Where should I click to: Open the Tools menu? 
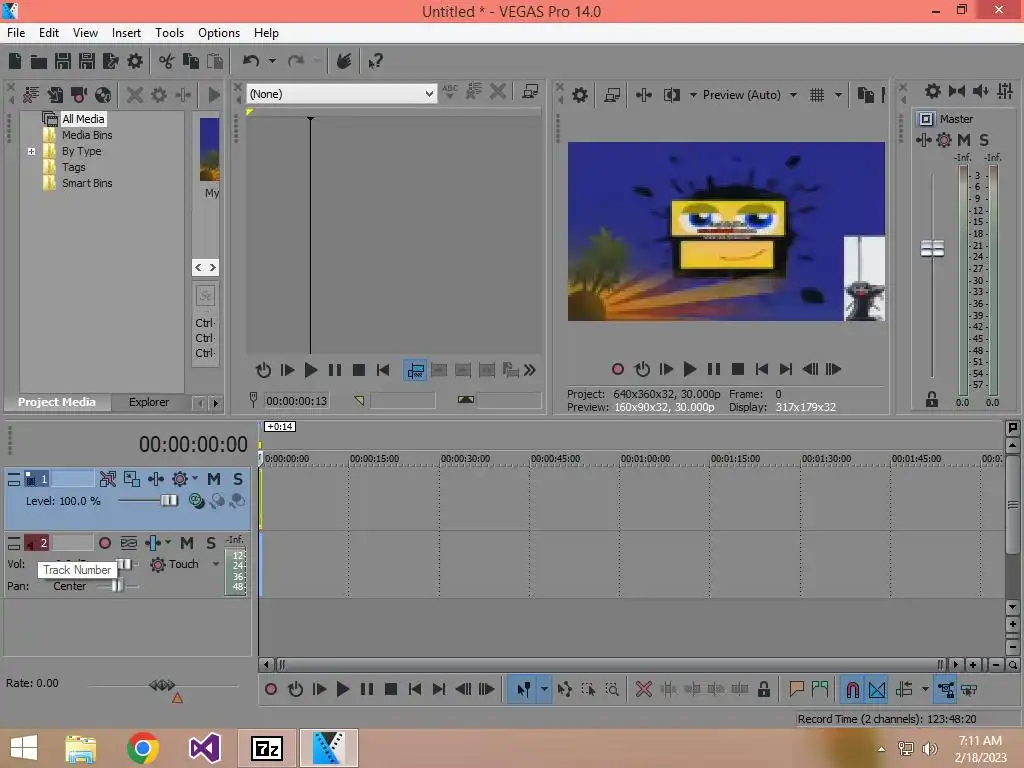click(169, 33)
